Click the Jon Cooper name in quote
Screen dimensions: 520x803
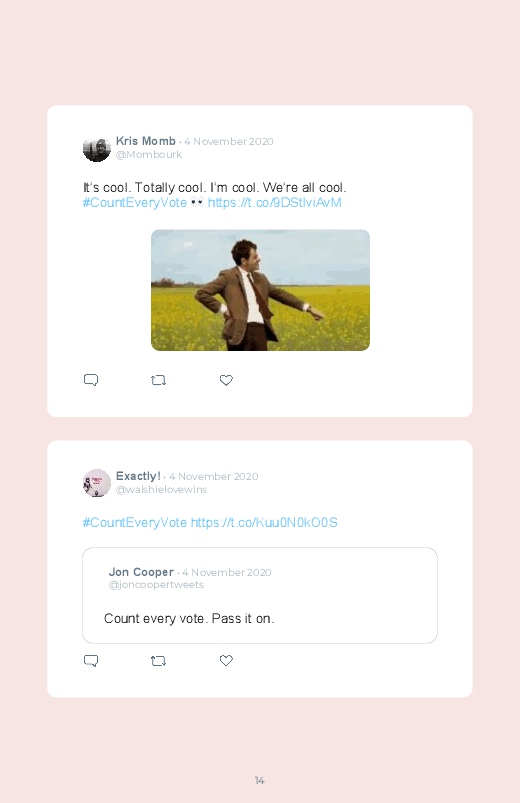[x=141, y=572]
